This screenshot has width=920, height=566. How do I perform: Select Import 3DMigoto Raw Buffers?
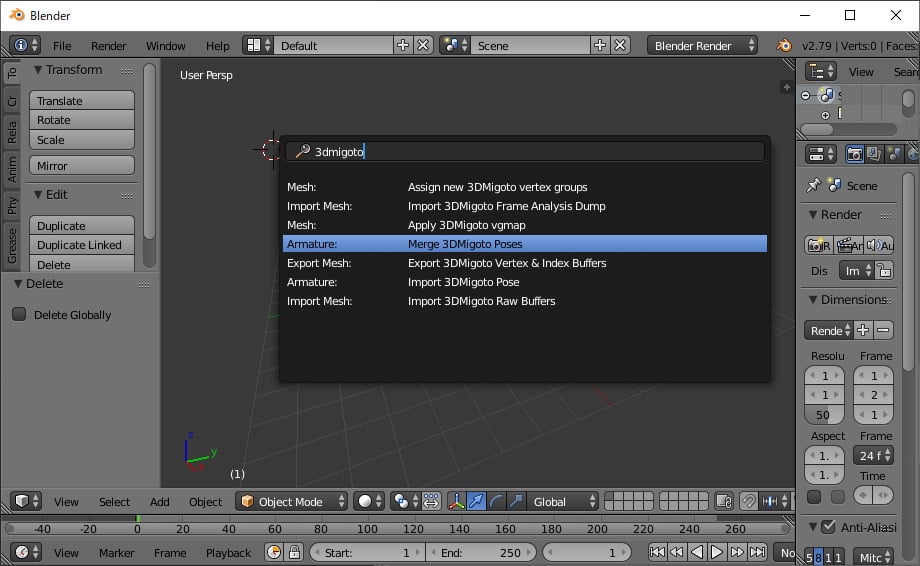point(525,301)
